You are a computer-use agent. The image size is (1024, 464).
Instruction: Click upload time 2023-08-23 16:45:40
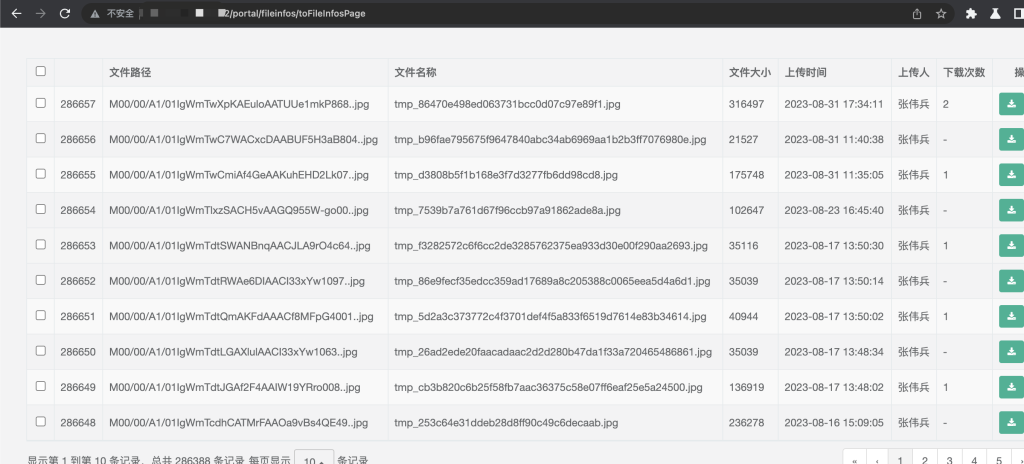pyautogui.click(x=834, y=210)
